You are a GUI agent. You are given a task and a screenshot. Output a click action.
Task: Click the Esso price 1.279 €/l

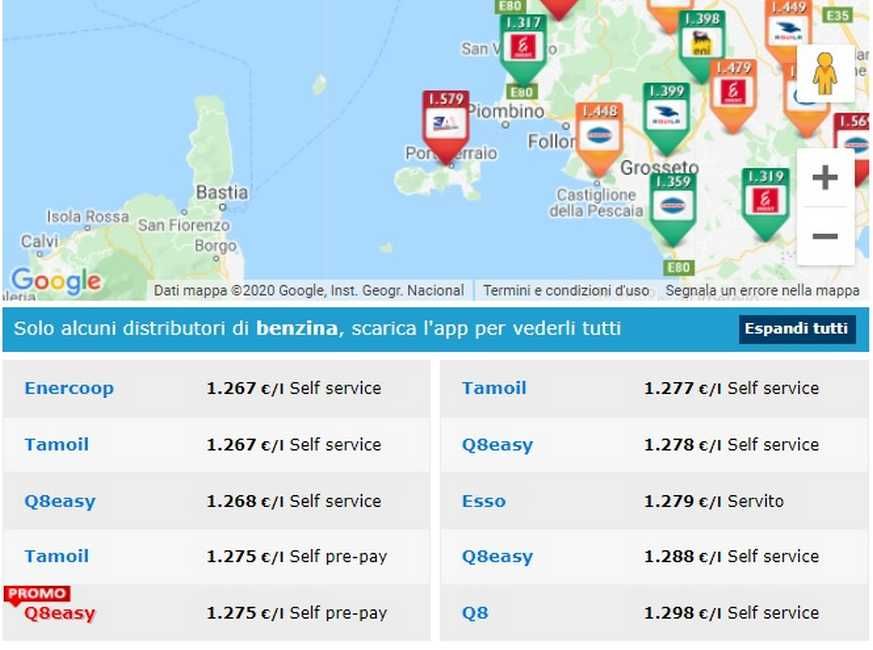(683, 501)
